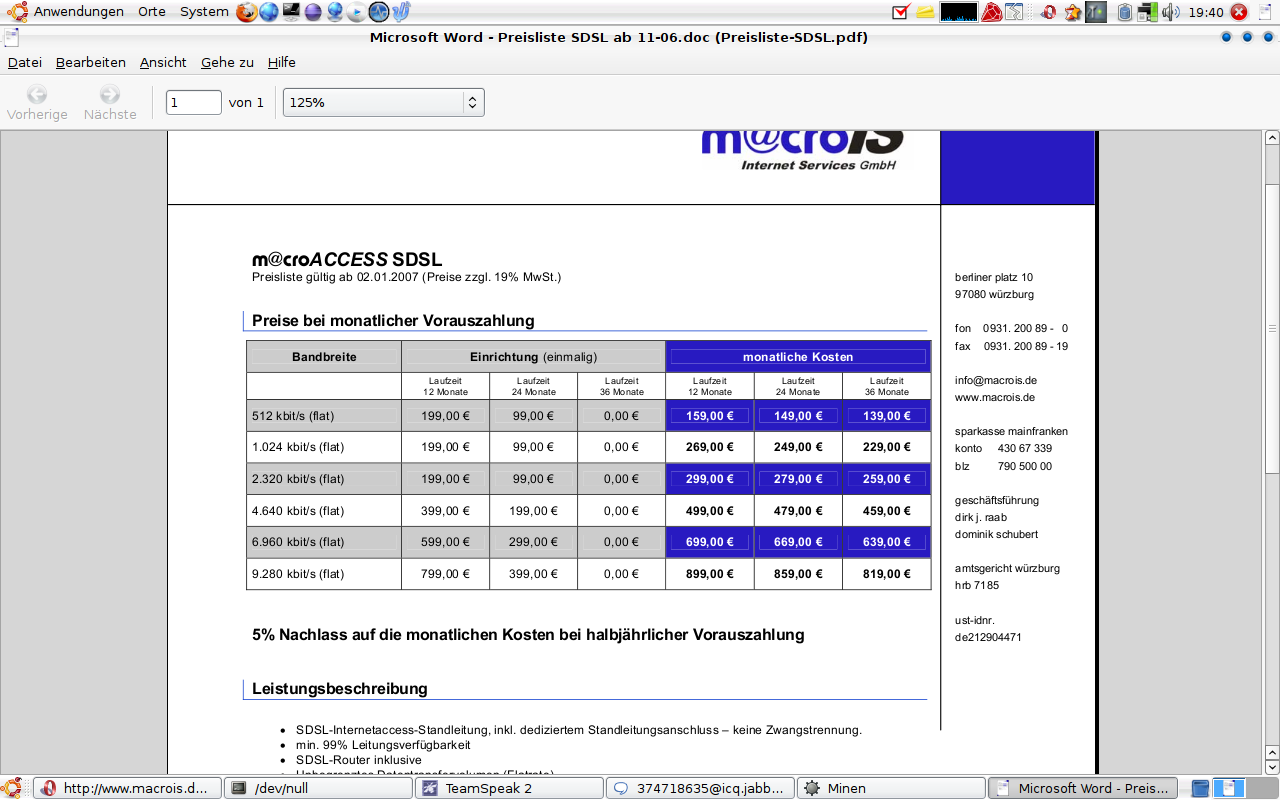Switch to TeamSpeak 2 taskbar window
1280x800 pixels.
tap(509, 788)
